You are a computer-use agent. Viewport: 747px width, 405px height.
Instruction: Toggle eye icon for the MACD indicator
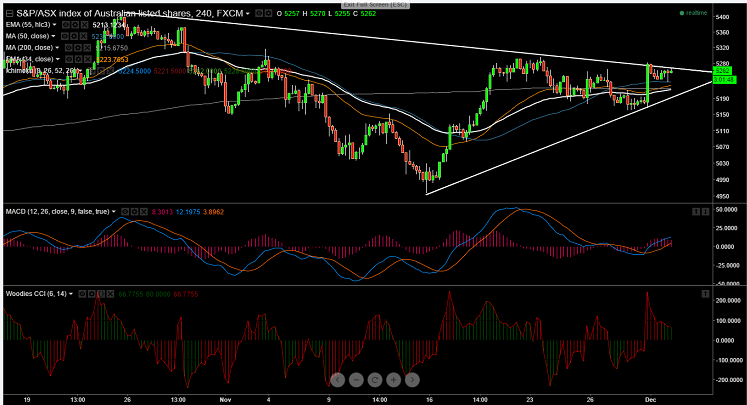(x=125, y=212)
